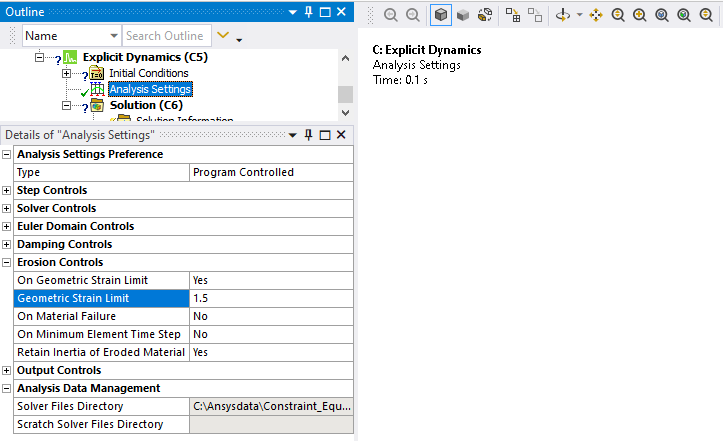Select Solution (C6) in the outline
723x441 pixels.
(146, 105)
